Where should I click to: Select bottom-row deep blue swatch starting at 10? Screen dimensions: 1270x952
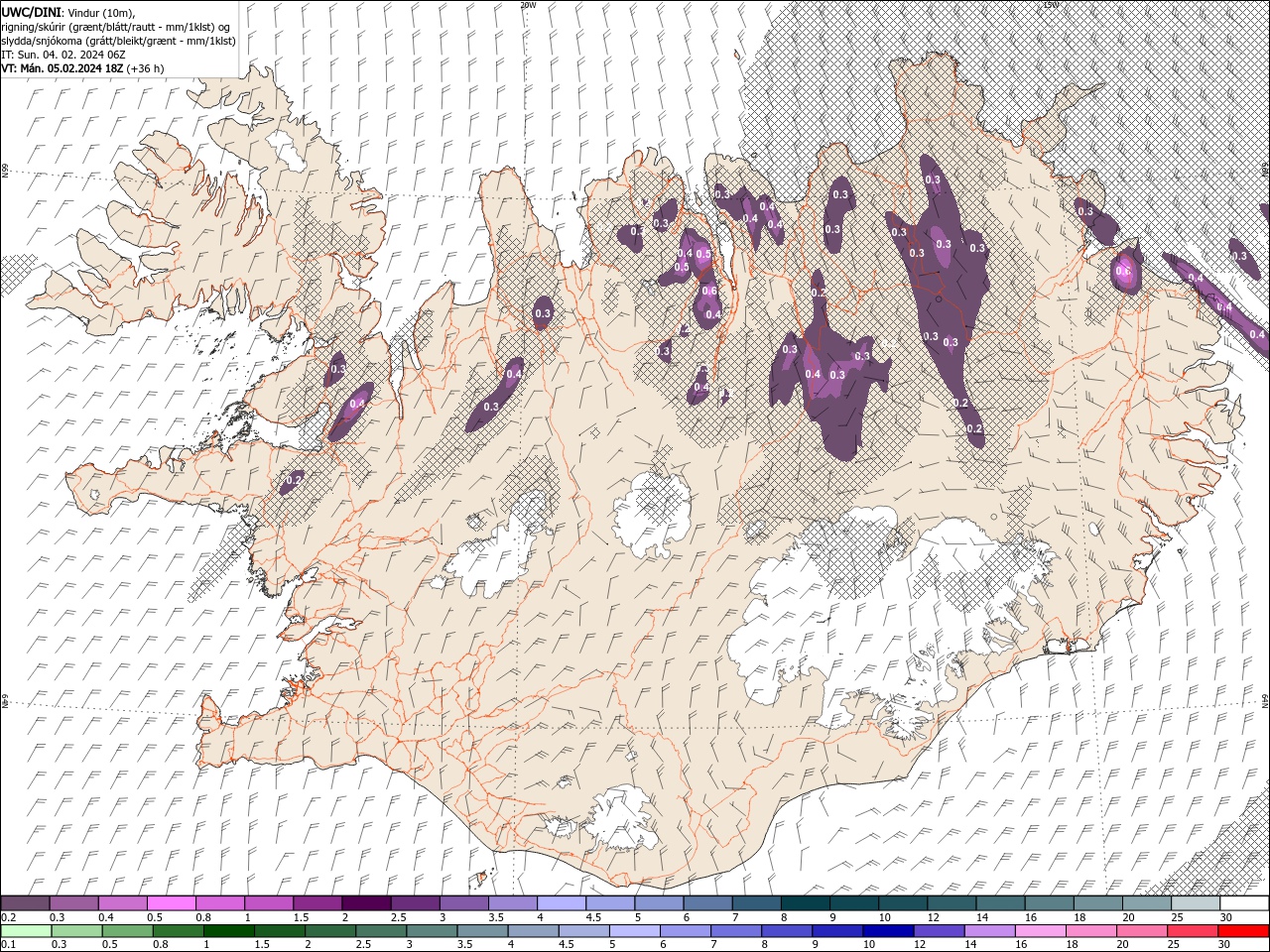(x=887, y=930)
